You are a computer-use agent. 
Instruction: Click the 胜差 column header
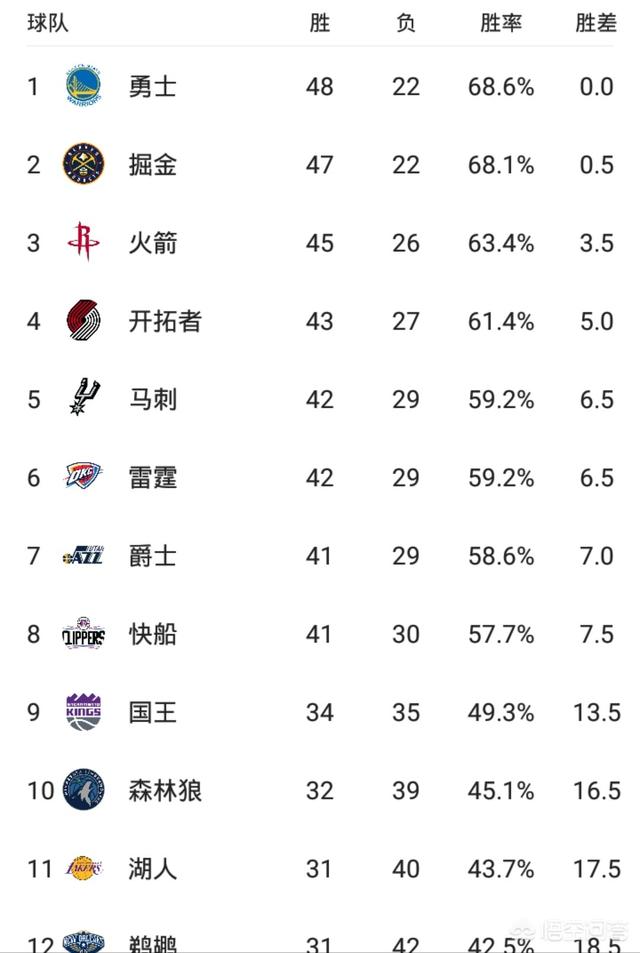pyautogui.click(x=596, y=23)
